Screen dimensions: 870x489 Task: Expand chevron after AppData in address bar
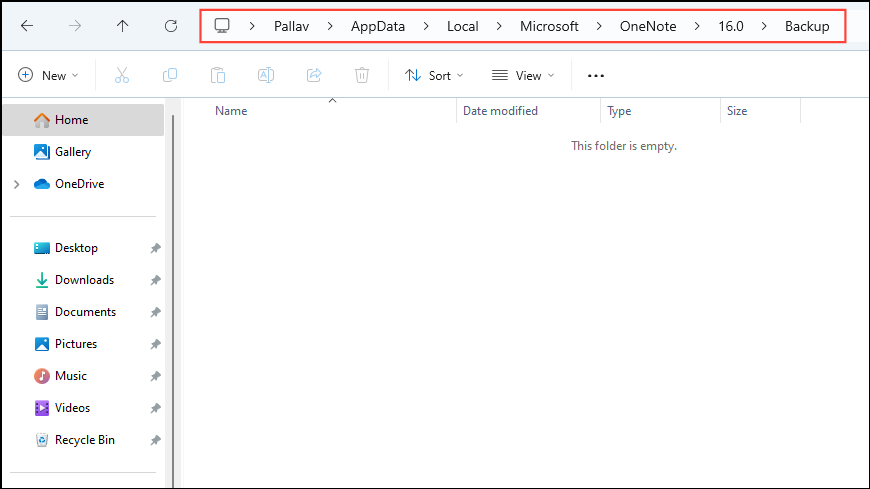pos(426,26)
